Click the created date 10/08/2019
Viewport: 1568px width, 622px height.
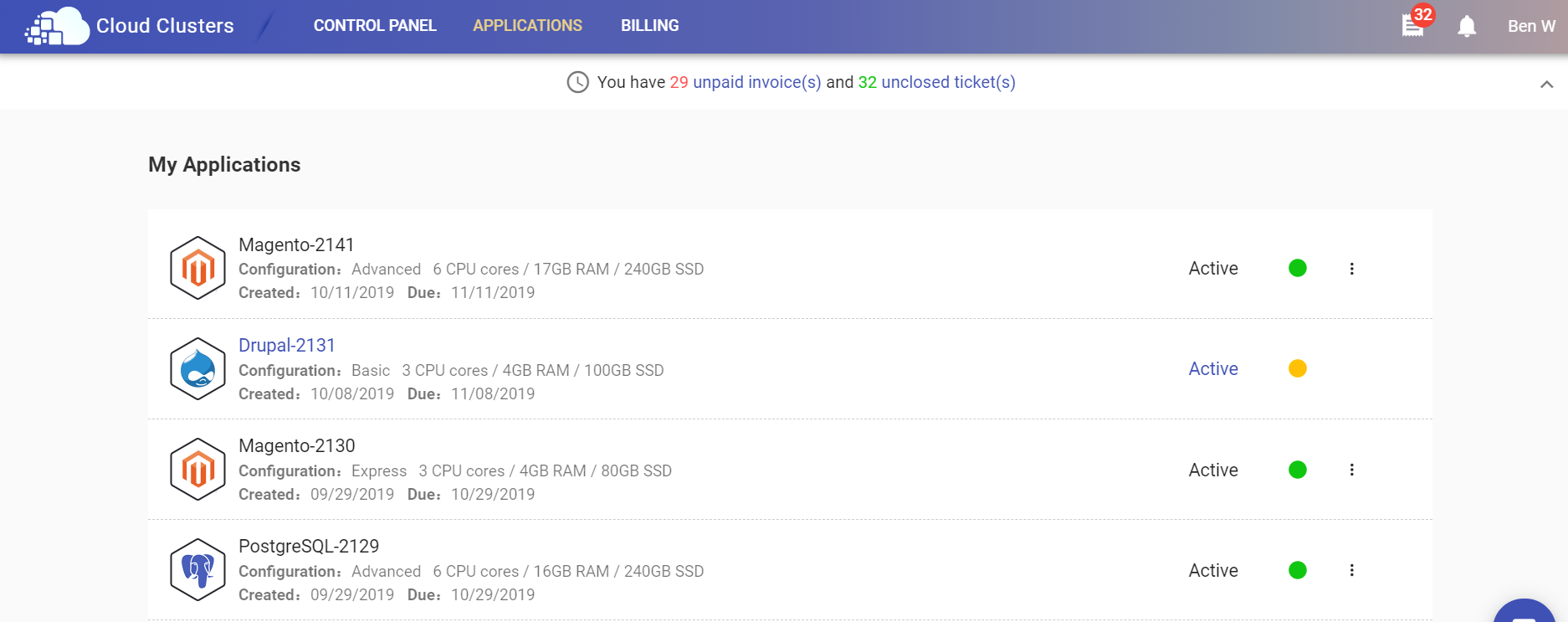tap(352, 393)
